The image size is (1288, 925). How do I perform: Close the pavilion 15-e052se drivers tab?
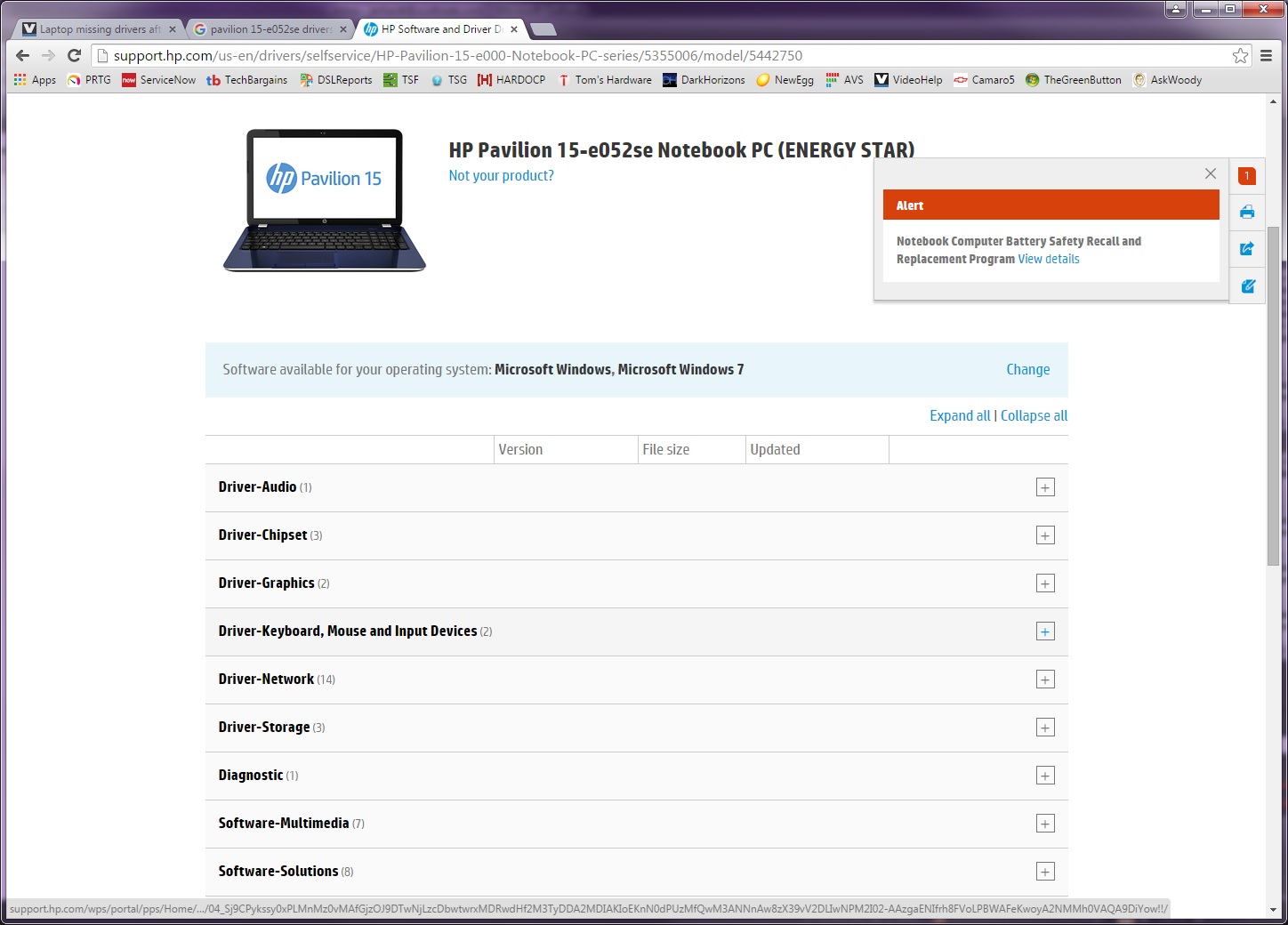(343, 29)
